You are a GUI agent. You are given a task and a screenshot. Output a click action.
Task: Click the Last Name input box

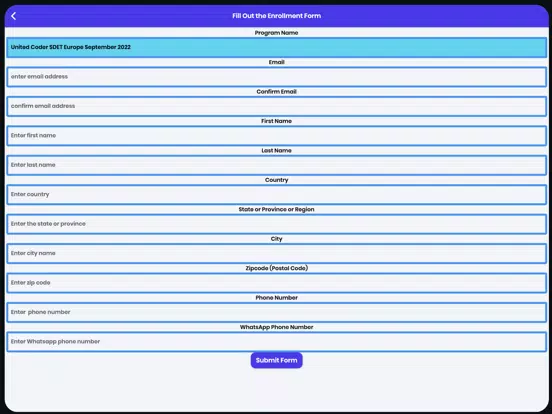click(x=276, y=165)
